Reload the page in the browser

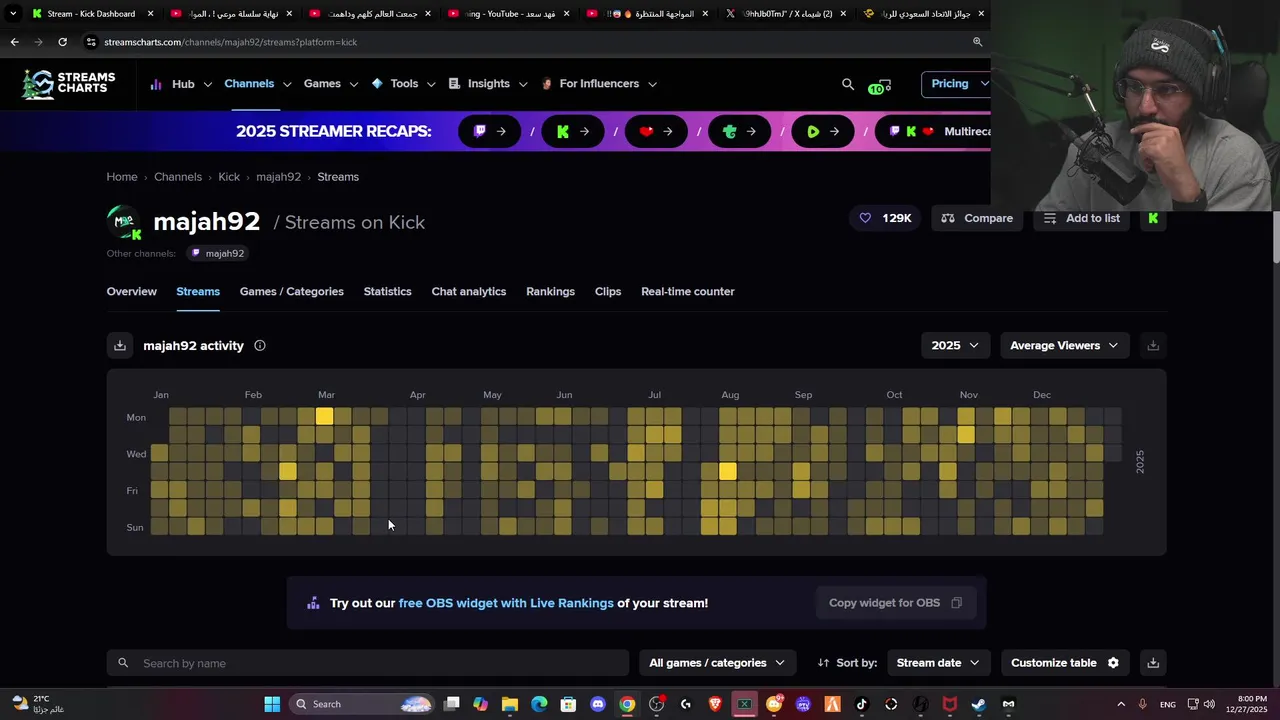click(62, 42)
